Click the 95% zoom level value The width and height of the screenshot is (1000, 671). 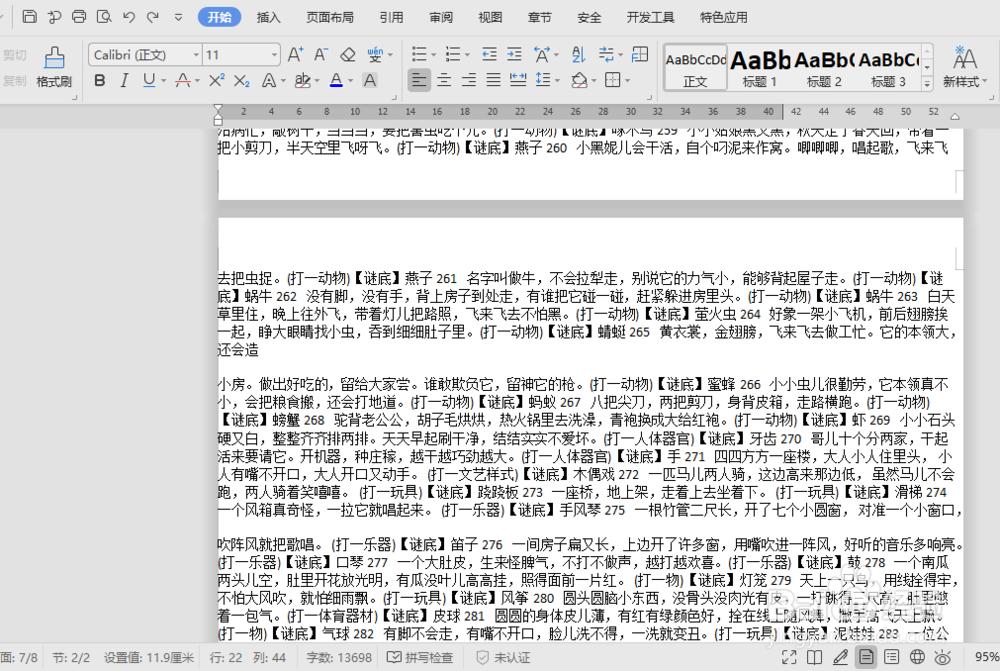(x=987, y=657)
